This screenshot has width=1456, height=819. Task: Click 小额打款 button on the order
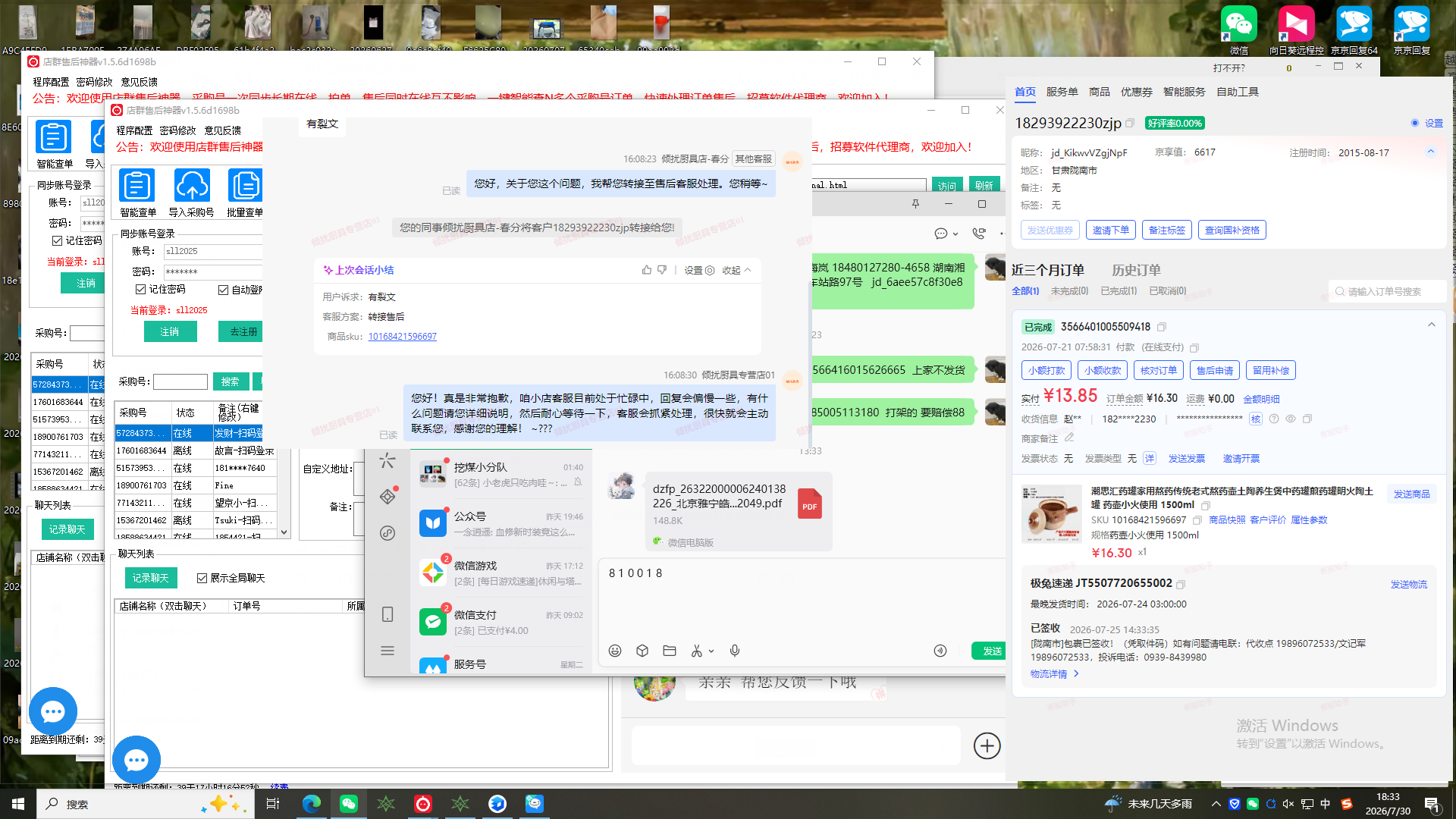click(1046, 370)
